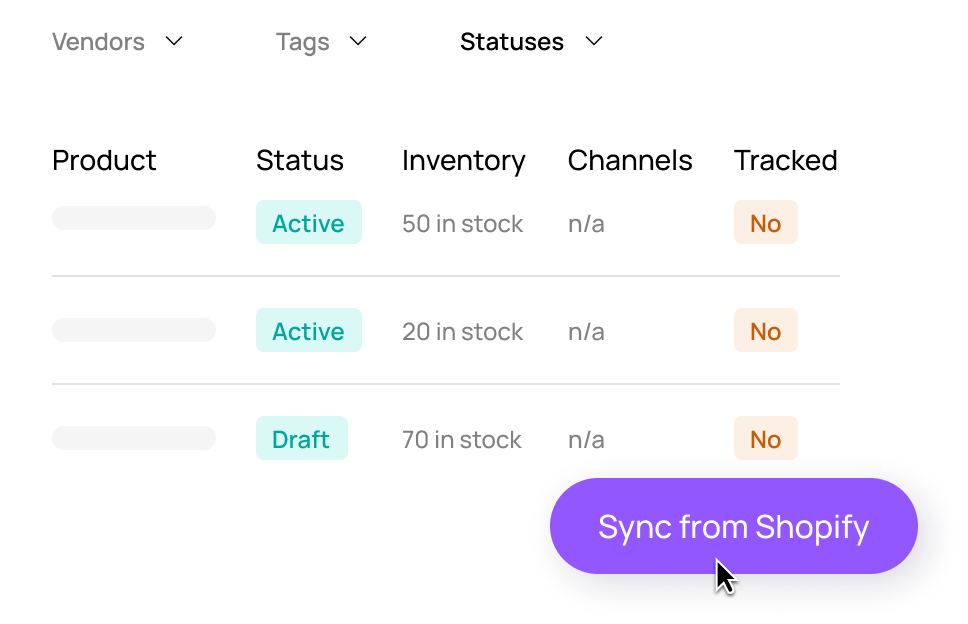Click the Product column header

104,160
